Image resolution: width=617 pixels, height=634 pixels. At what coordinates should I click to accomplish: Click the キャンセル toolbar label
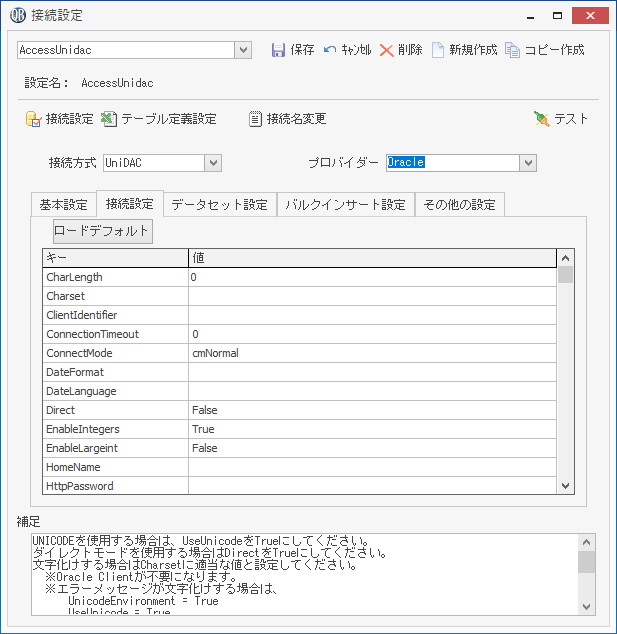coord(356,50)
